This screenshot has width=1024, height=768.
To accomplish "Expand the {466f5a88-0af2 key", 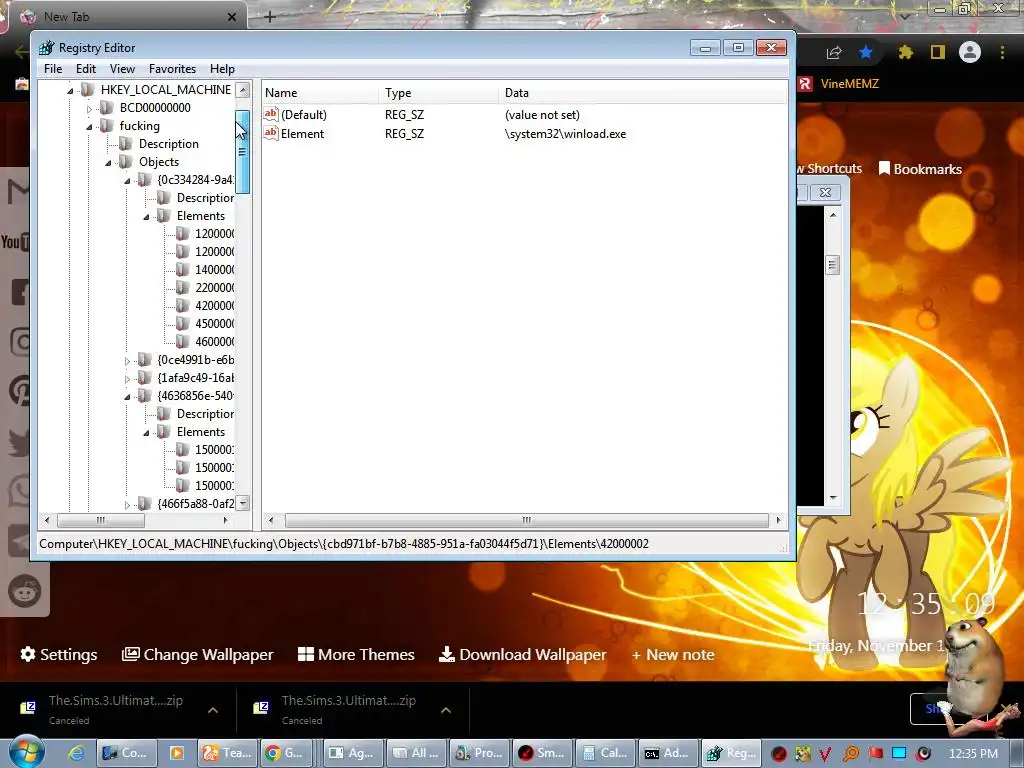I will [x=127, y=505].
